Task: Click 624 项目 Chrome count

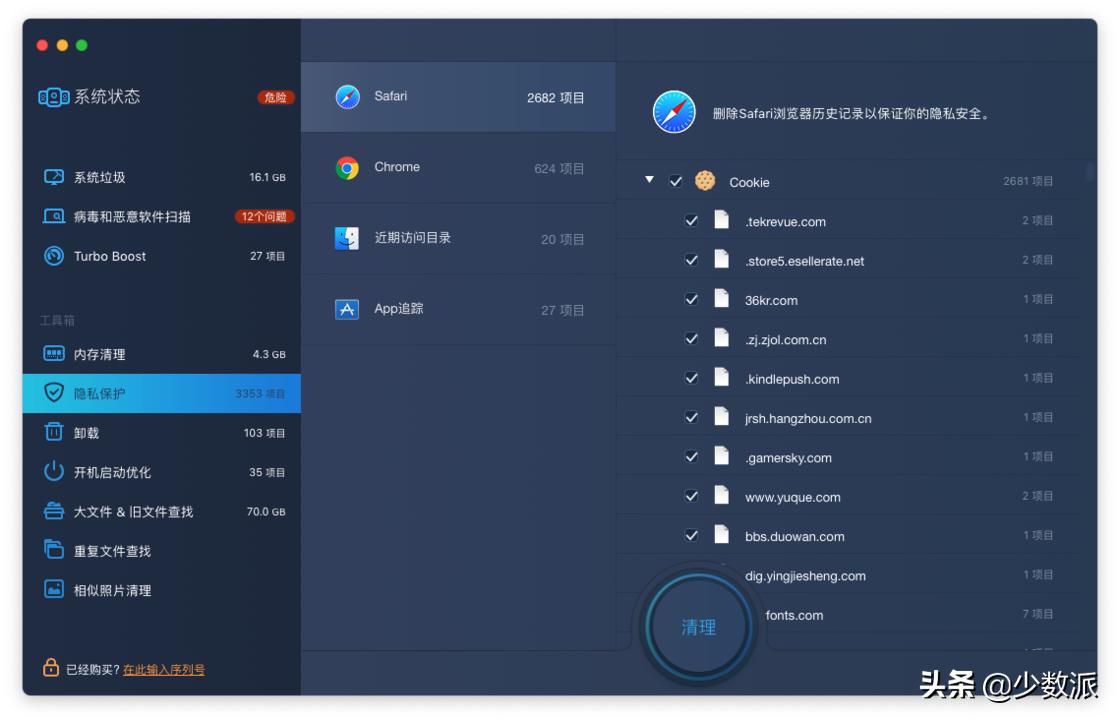Action: [x=559, y=169]
